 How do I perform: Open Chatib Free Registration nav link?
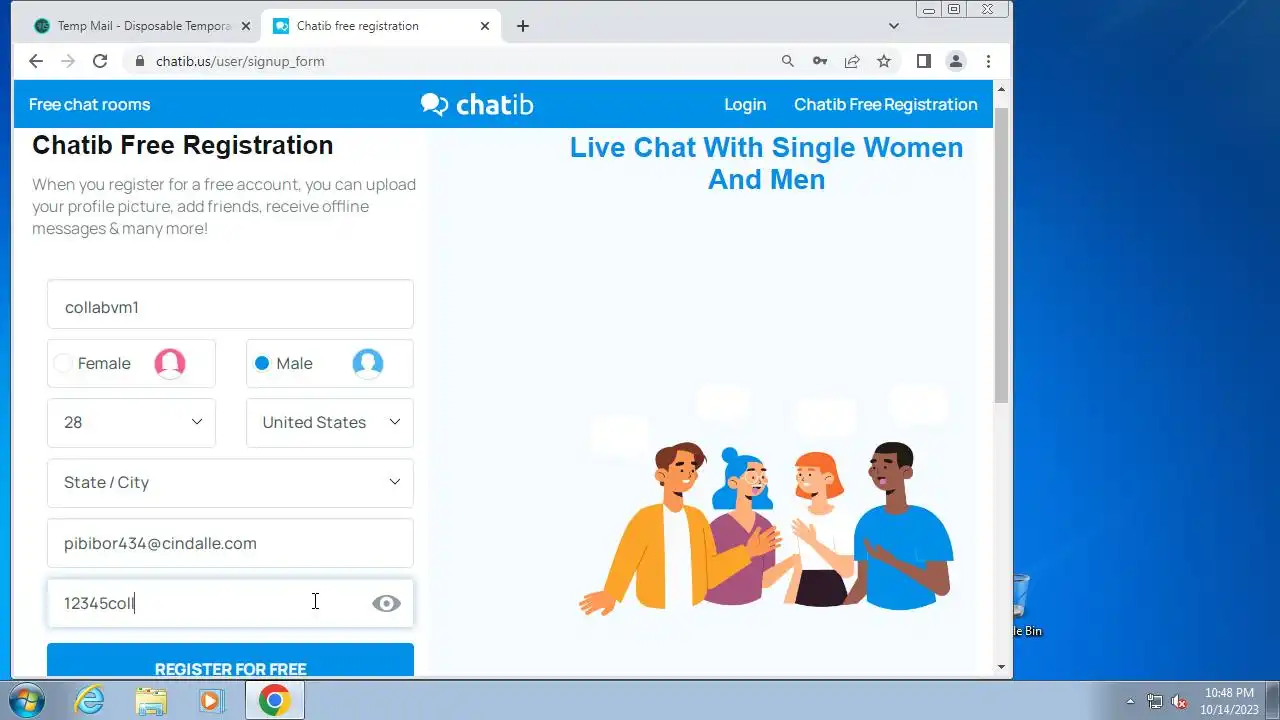pos(886,104)
